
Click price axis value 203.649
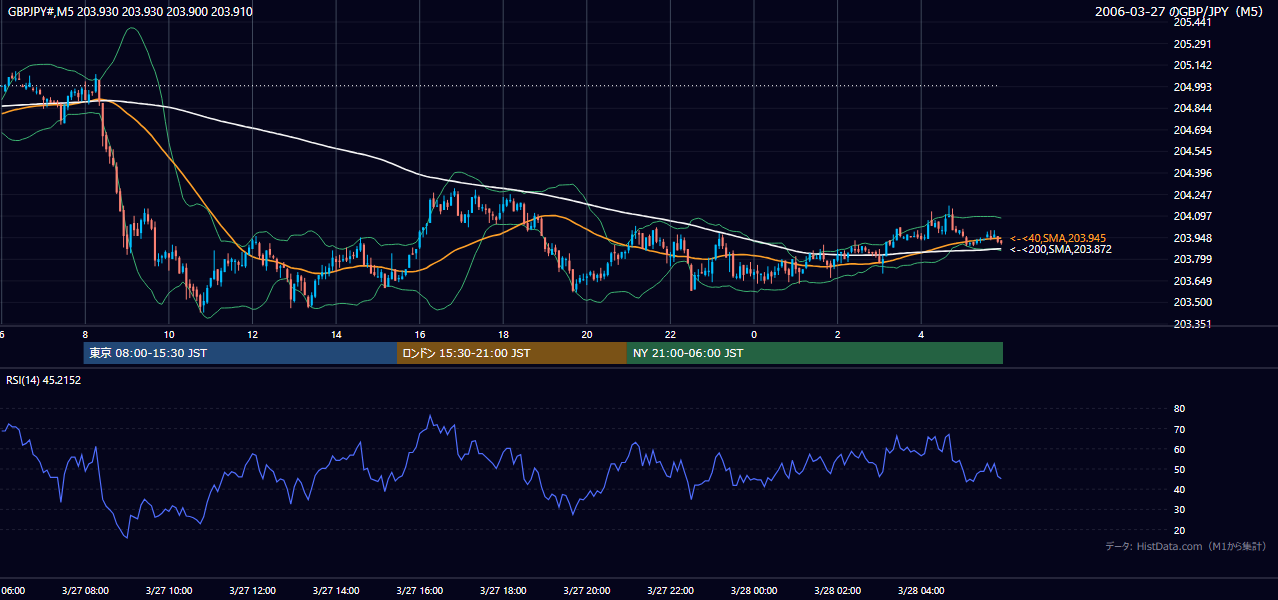coord(1193,281)
